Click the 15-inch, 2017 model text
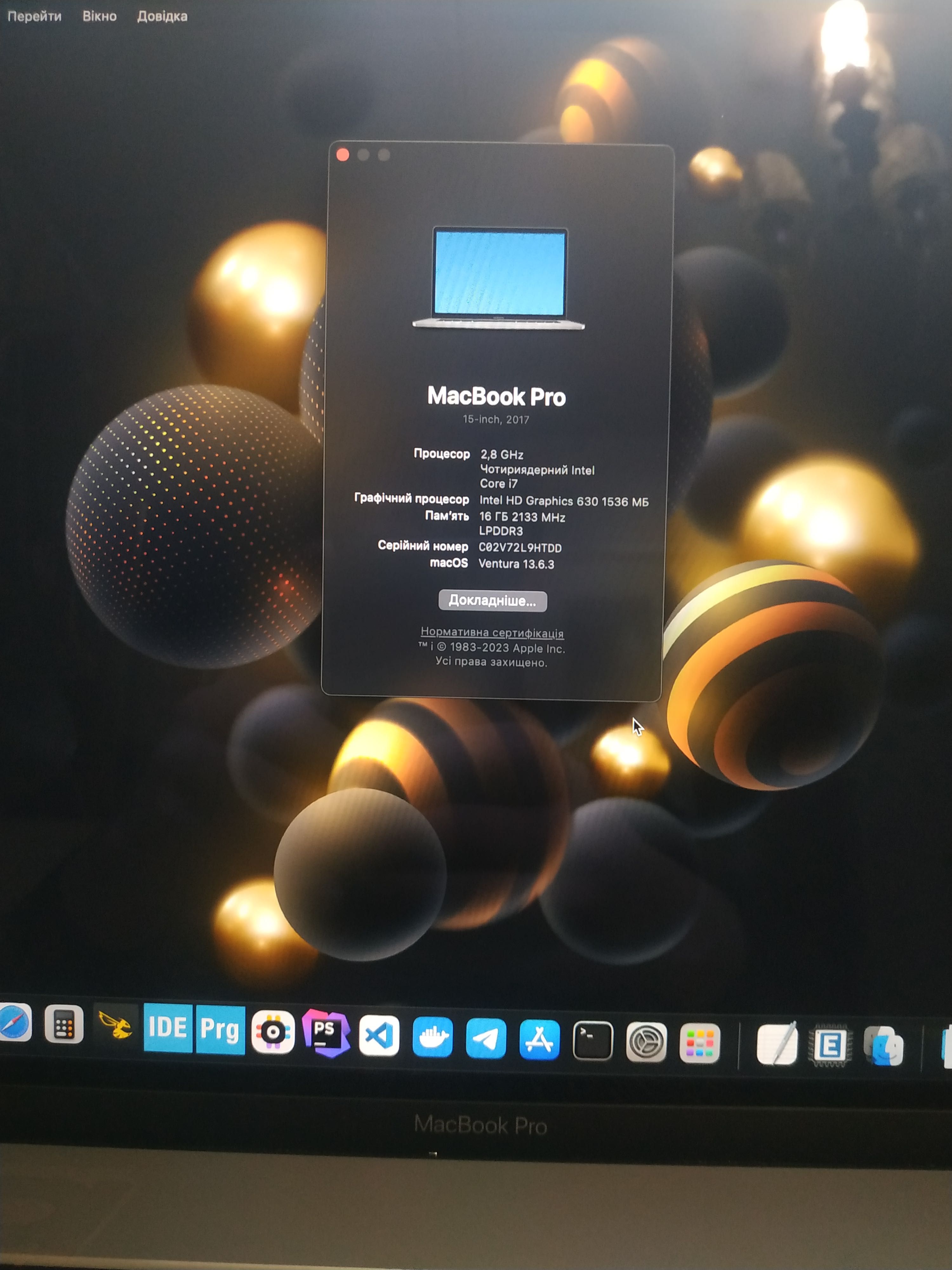The width and height of the screenshot is (952, 1270). pyautogui.click(x=496, y=420)
